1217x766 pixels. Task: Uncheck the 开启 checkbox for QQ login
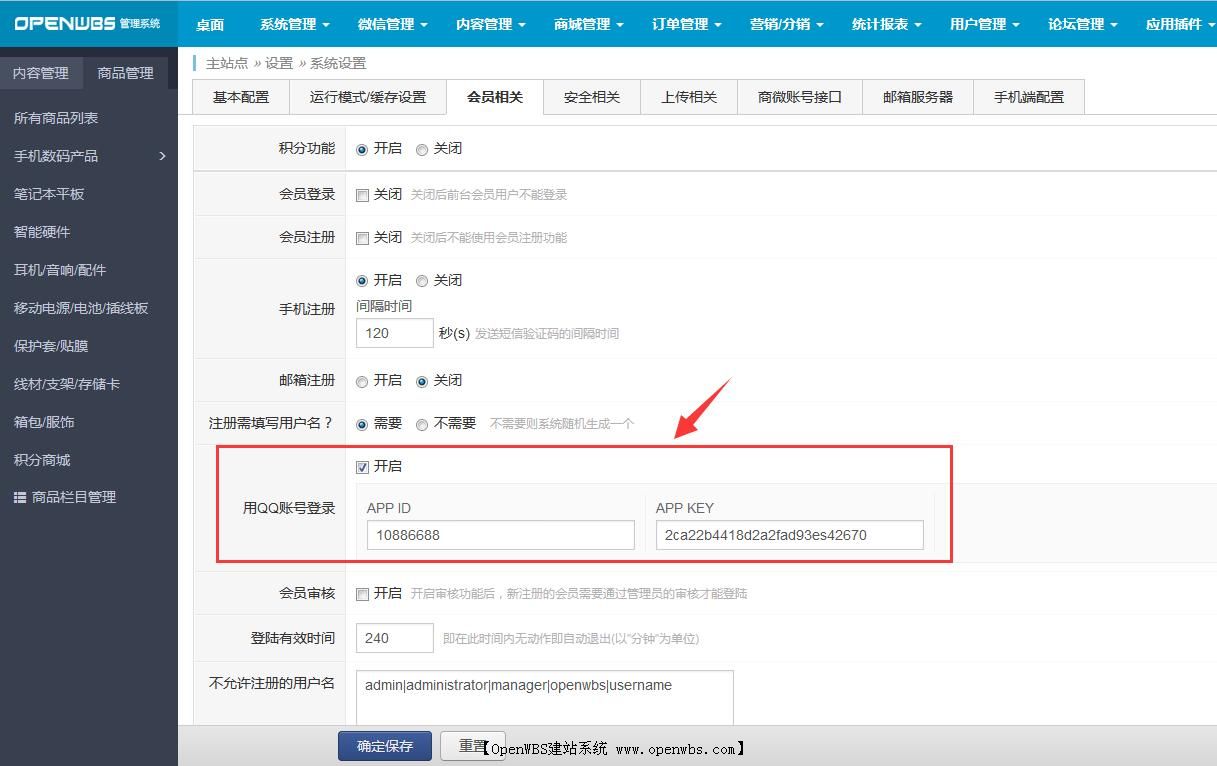[362, 467]
